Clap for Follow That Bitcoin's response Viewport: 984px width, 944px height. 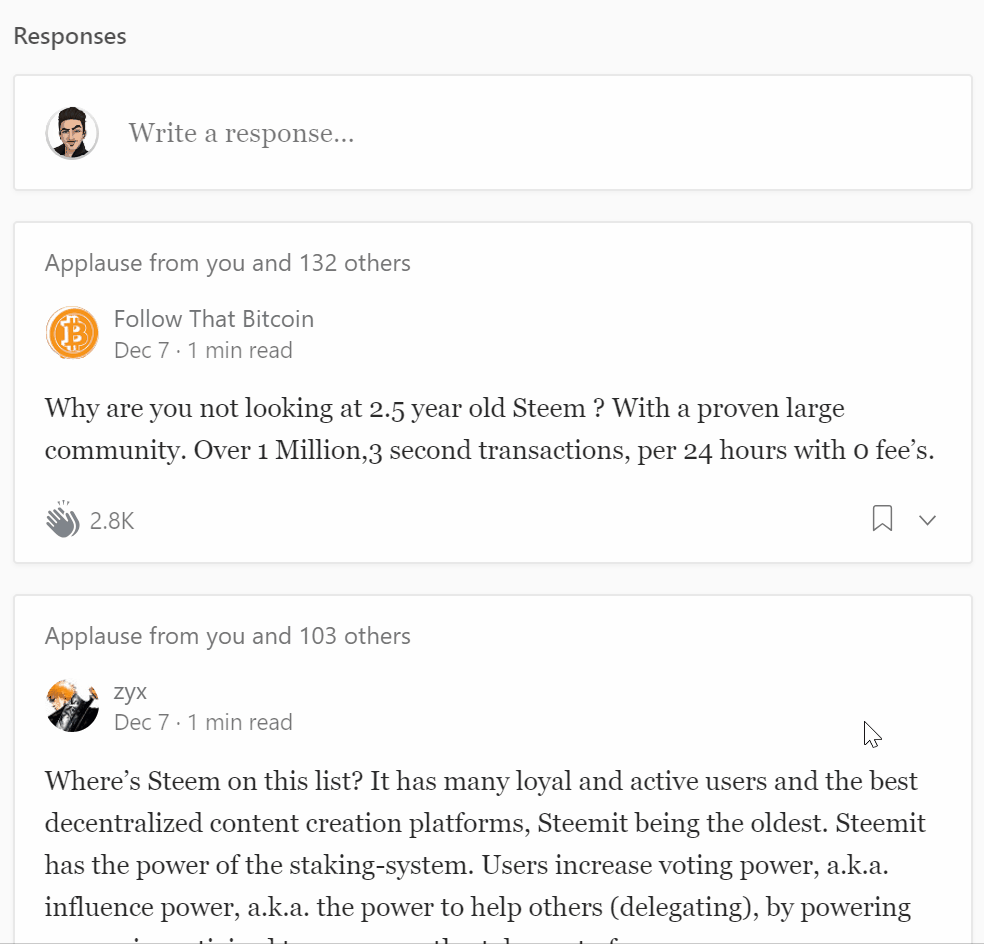pos(62,520)
